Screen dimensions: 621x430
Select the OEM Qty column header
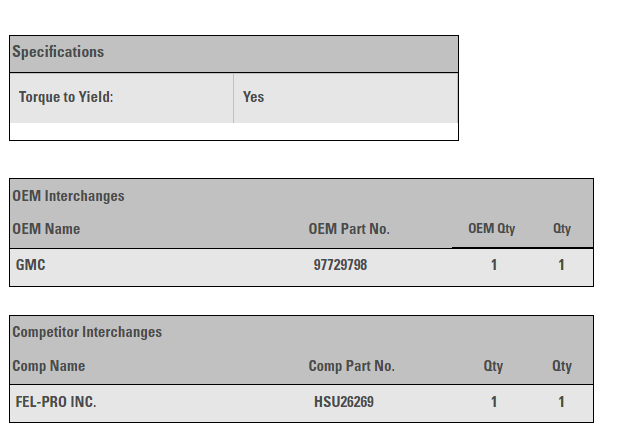point(492,229)
